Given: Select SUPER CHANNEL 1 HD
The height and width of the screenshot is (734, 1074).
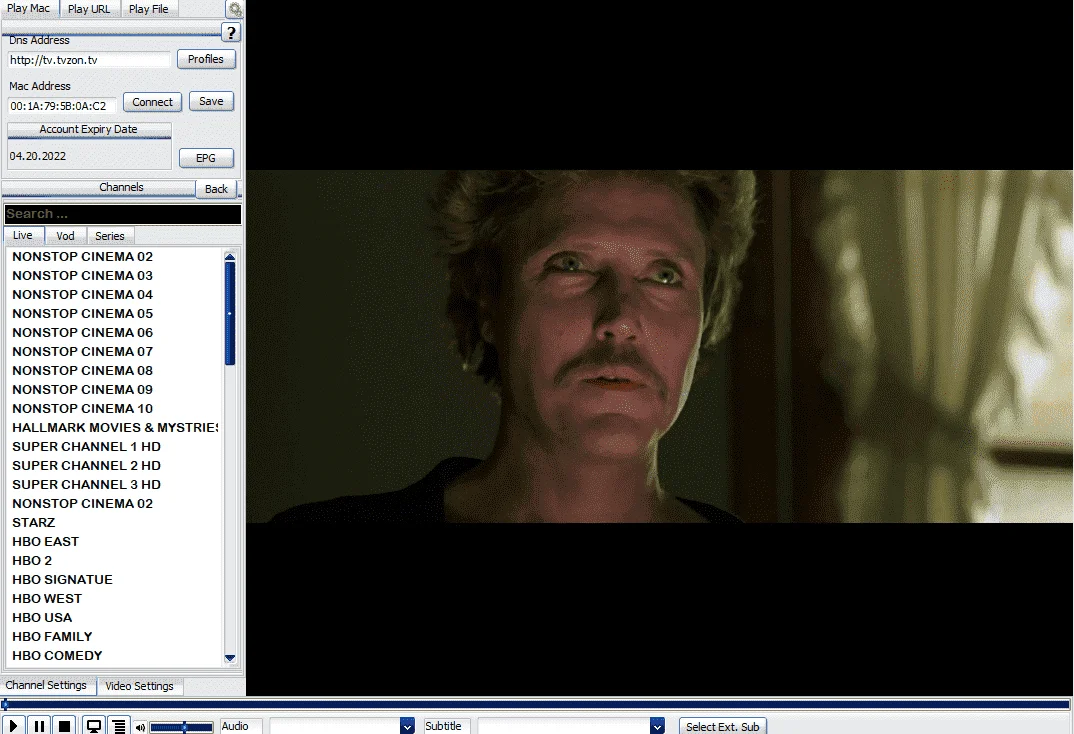Looking at the screenshot, I should click(86, 447).
